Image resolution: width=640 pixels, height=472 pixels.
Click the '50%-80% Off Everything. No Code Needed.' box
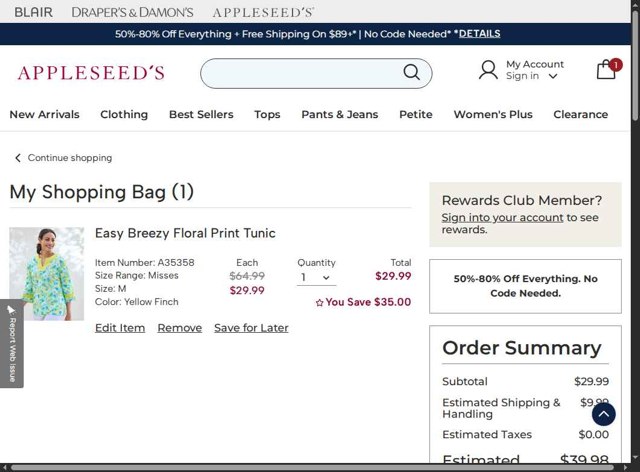(x=525, y=286)
